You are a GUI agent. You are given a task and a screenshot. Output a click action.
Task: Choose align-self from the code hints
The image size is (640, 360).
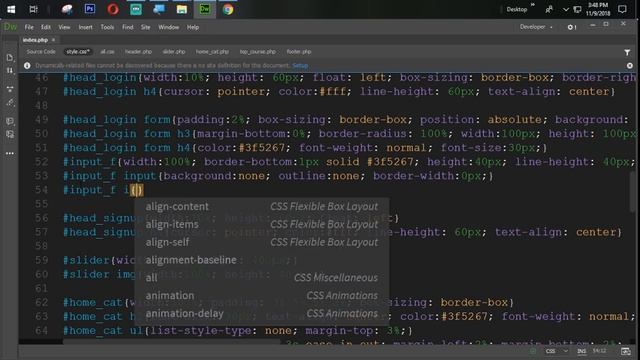click(262, 242)
